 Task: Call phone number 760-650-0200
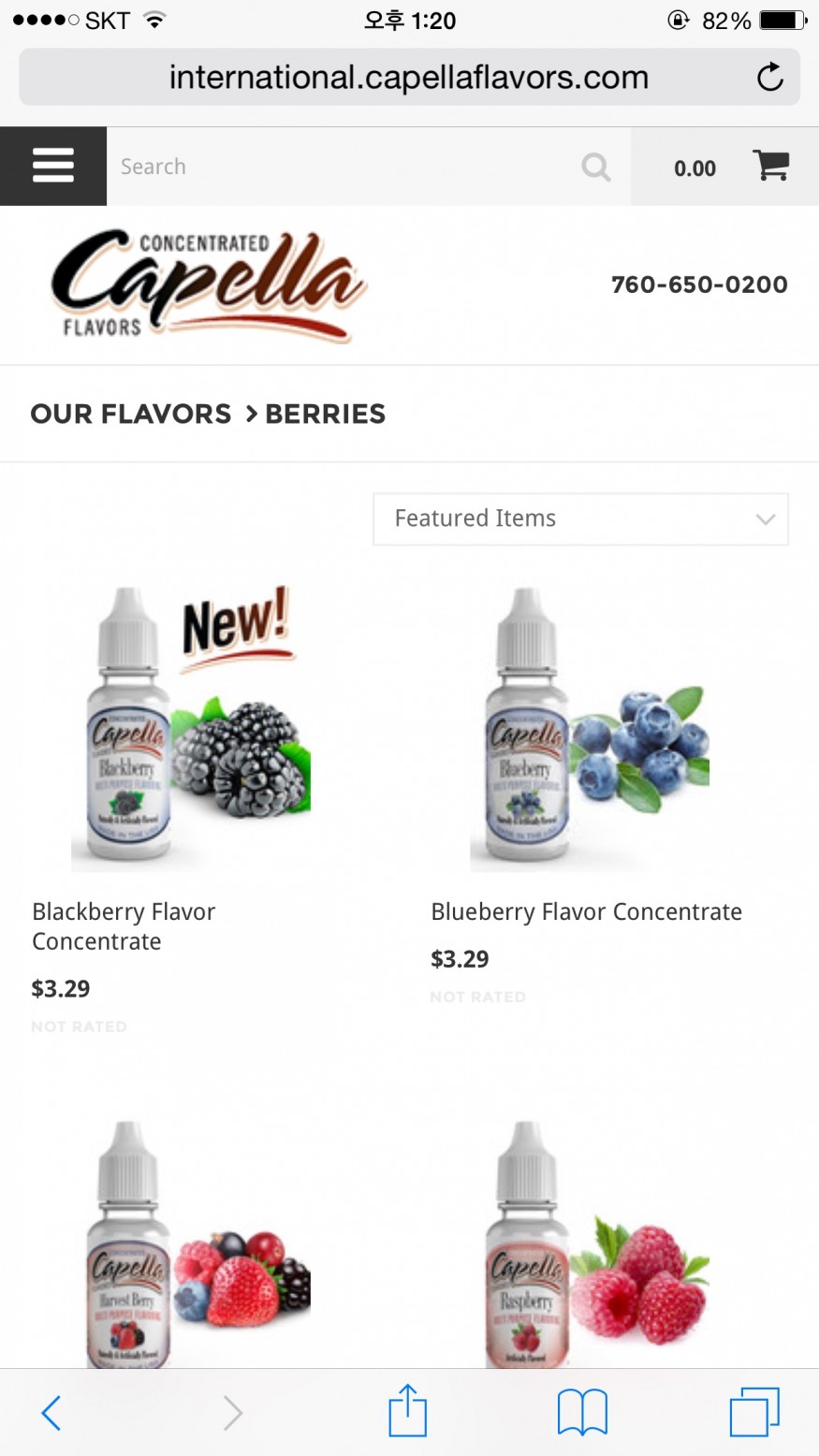click(x=699, y=284)
